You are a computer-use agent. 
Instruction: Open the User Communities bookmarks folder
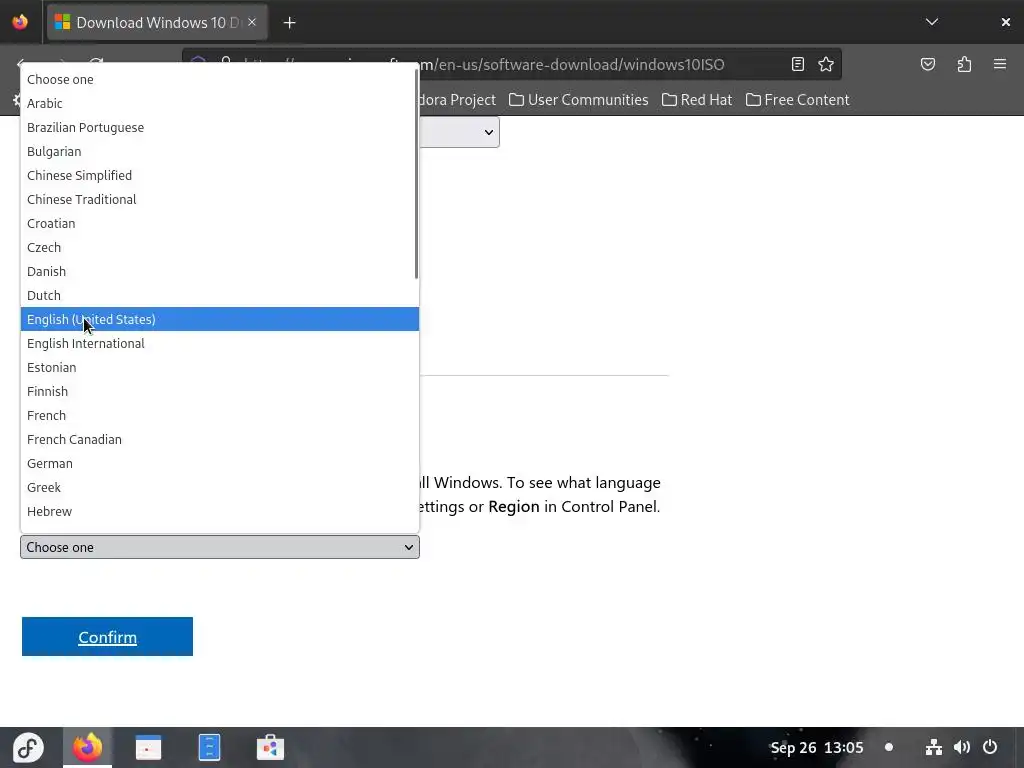point(579,100)
